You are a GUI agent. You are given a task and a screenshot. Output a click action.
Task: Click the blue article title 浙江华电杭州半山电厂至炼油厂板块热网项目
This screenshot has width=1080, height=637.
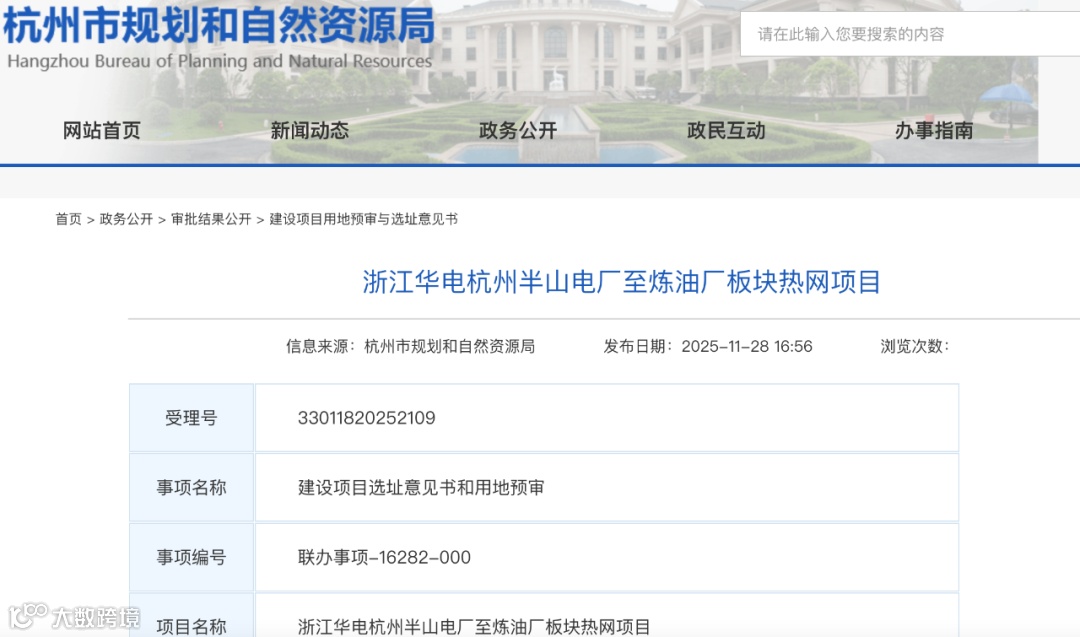pos(621,282)
